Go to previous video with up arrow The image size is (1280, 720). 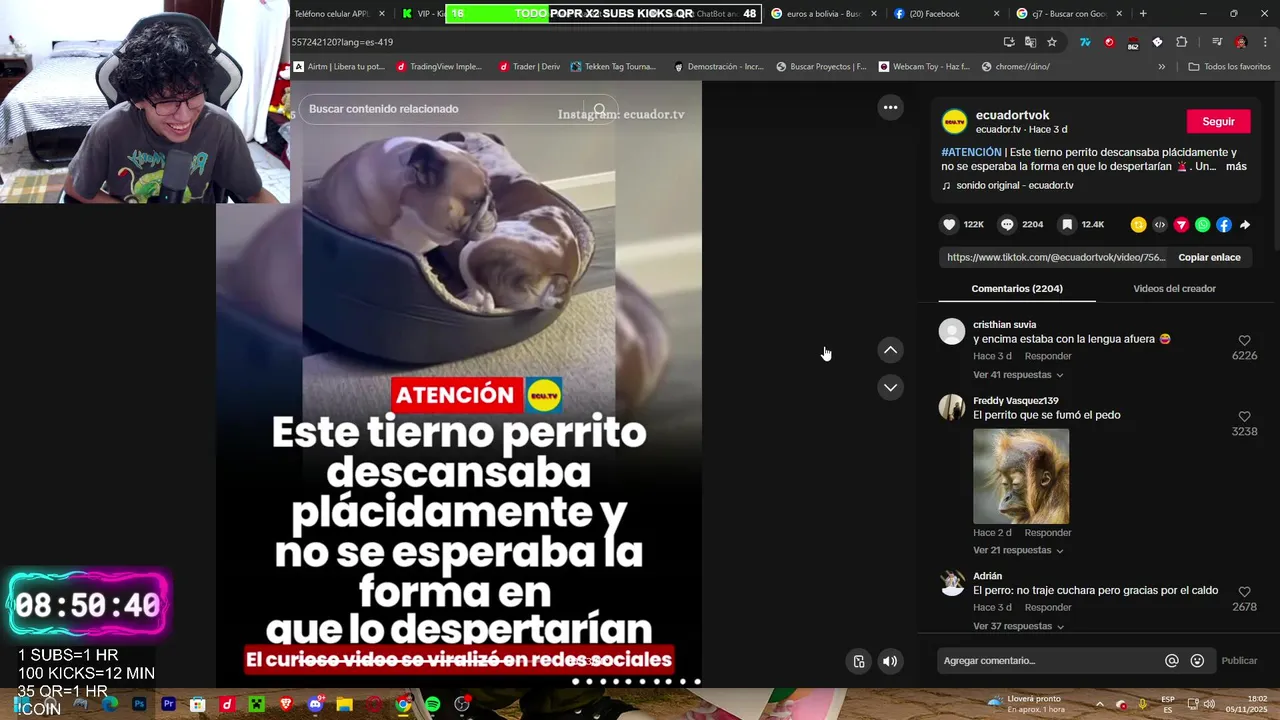coord(890,350)
